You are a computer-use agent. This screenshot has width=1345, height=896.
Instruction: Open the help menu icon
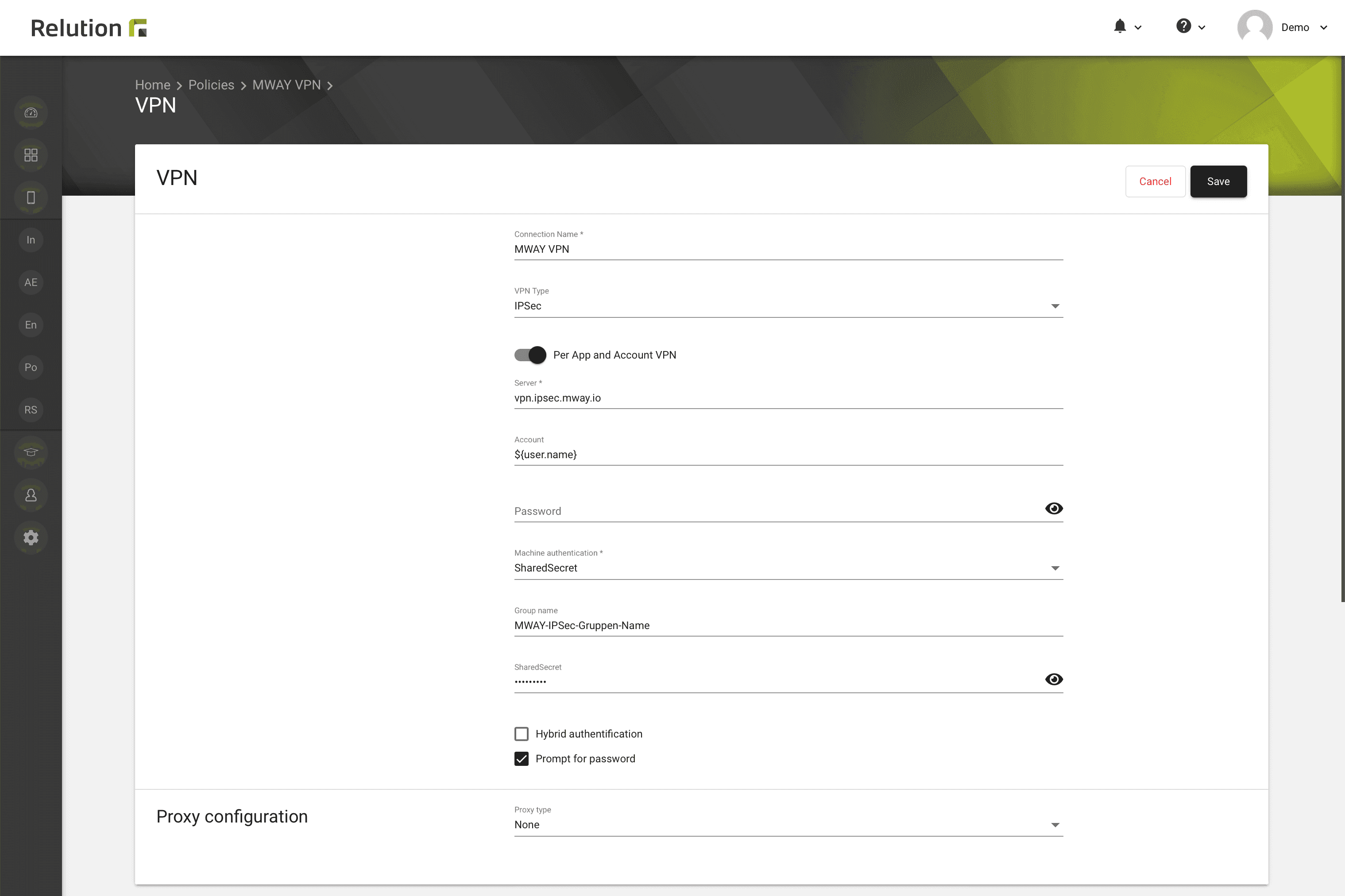tap(1184, 27)
